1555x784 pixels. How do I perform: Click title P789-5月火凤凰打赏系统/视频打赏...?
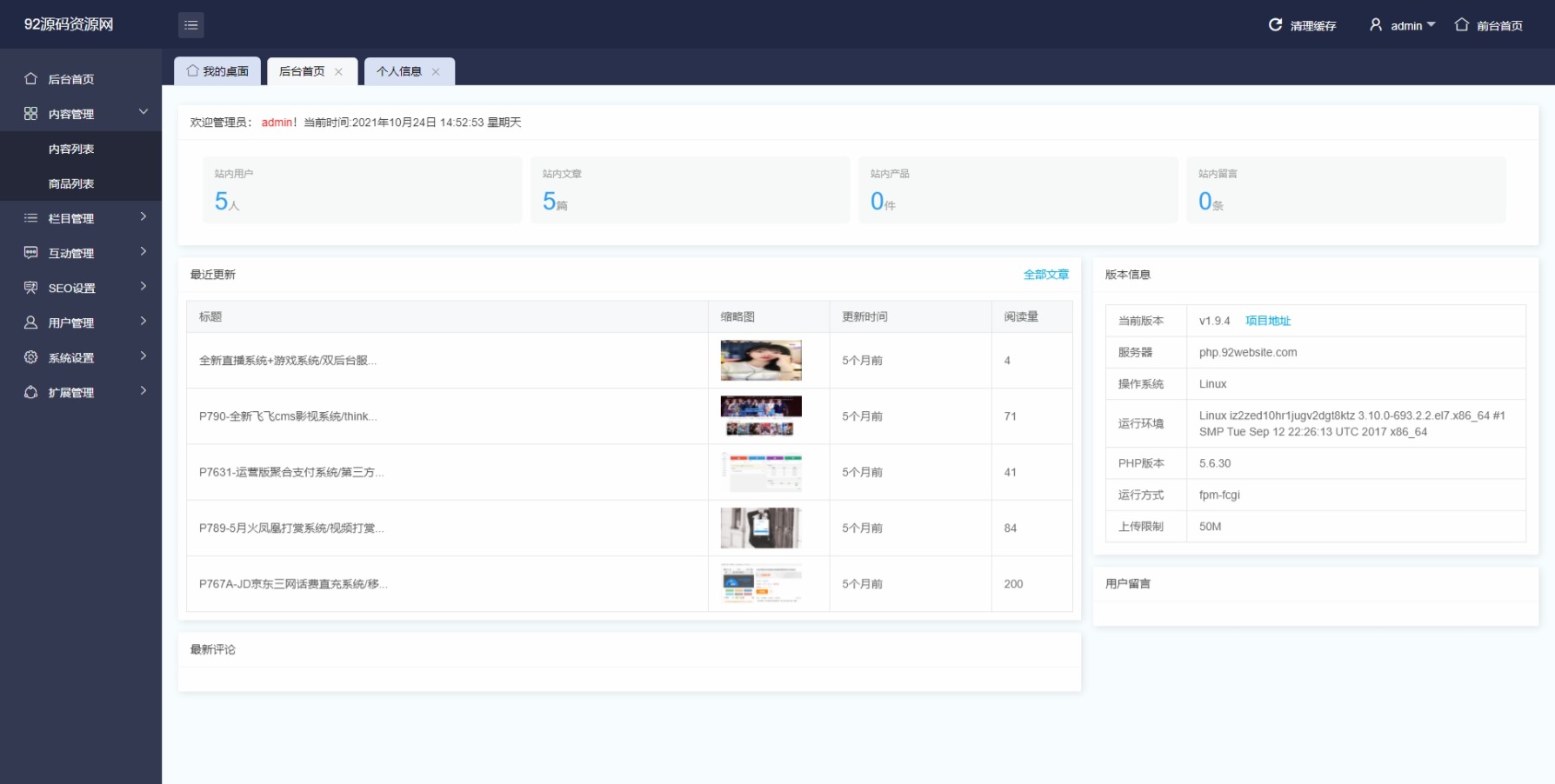pos(291,528)
